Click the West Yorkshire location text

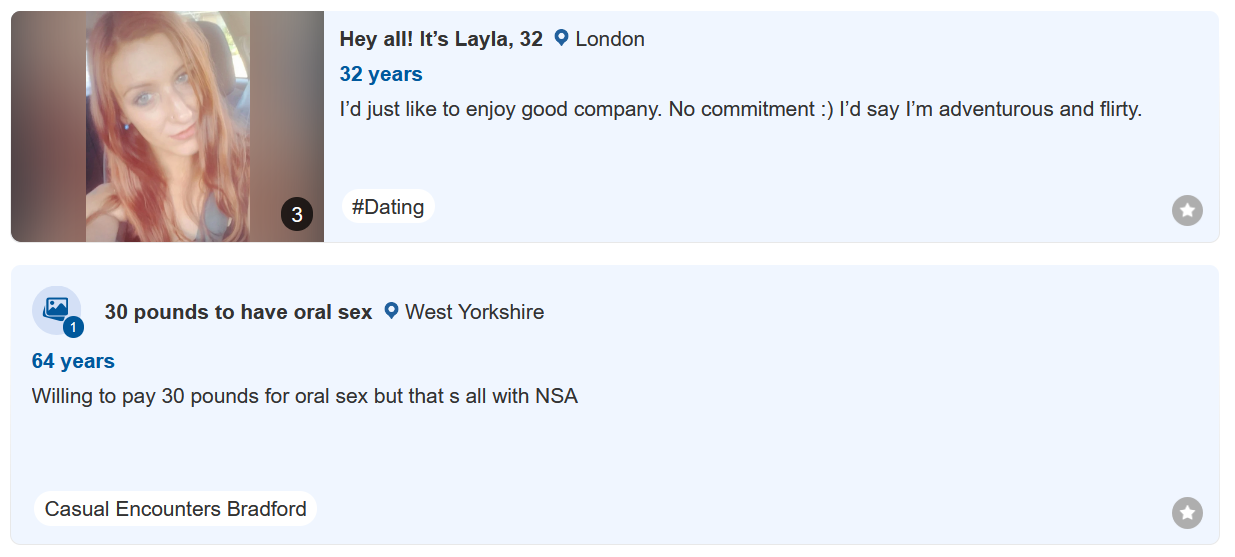[474, 312]
